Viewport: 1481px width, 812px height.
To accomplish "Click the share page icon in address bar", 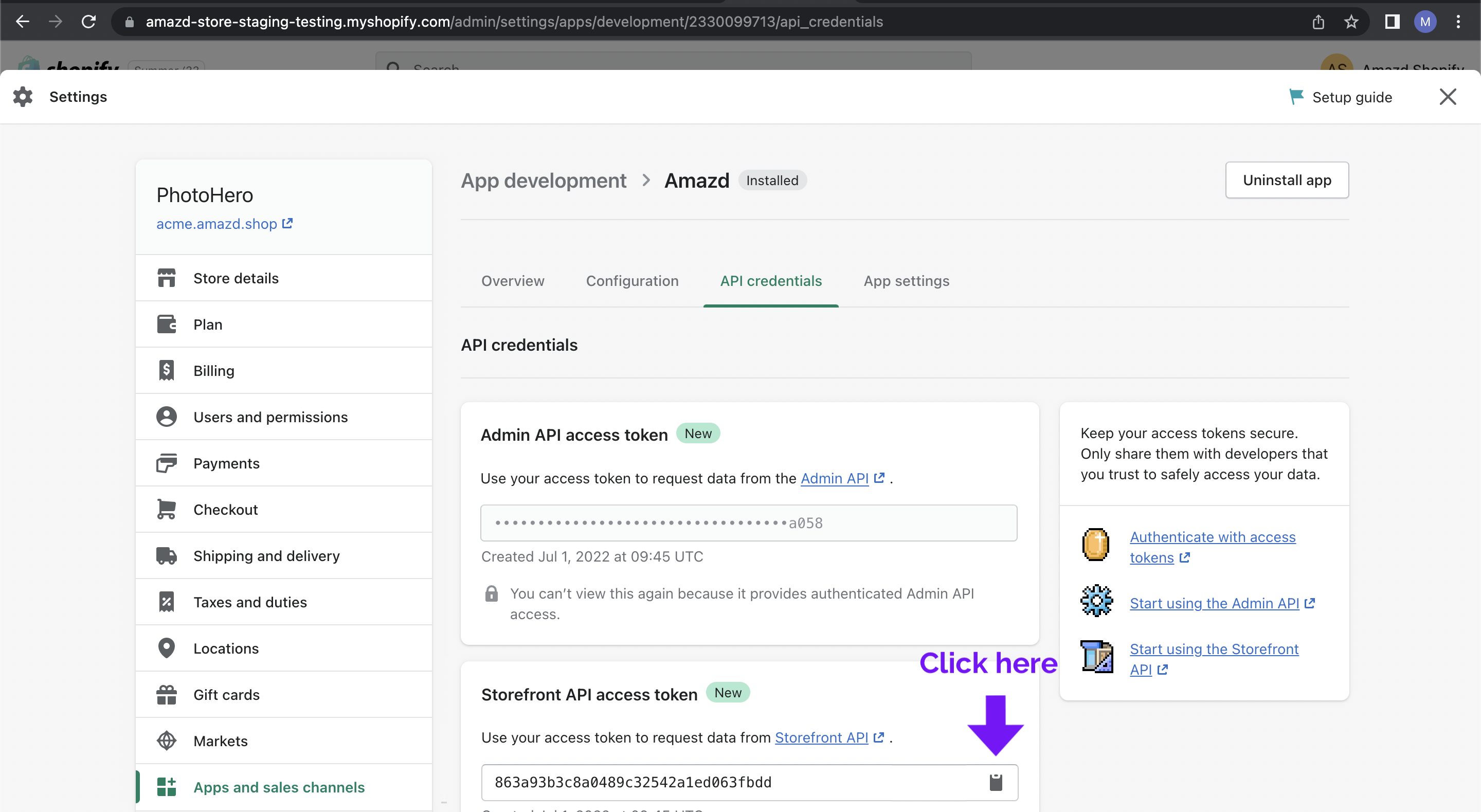I will [x=1319, y=22].
